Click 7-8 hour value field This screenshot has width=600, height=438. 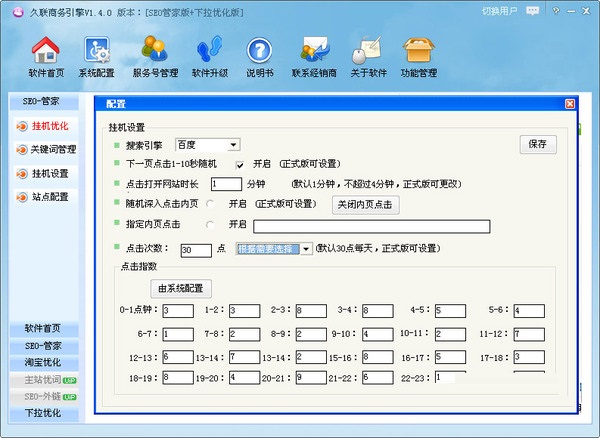coord(245,334)
